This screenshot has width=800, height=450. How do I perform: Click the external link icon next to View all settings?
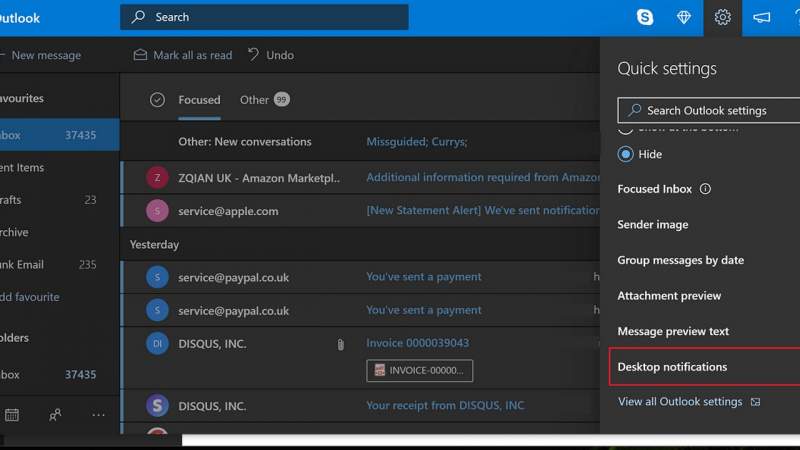(x=756, y=402)
